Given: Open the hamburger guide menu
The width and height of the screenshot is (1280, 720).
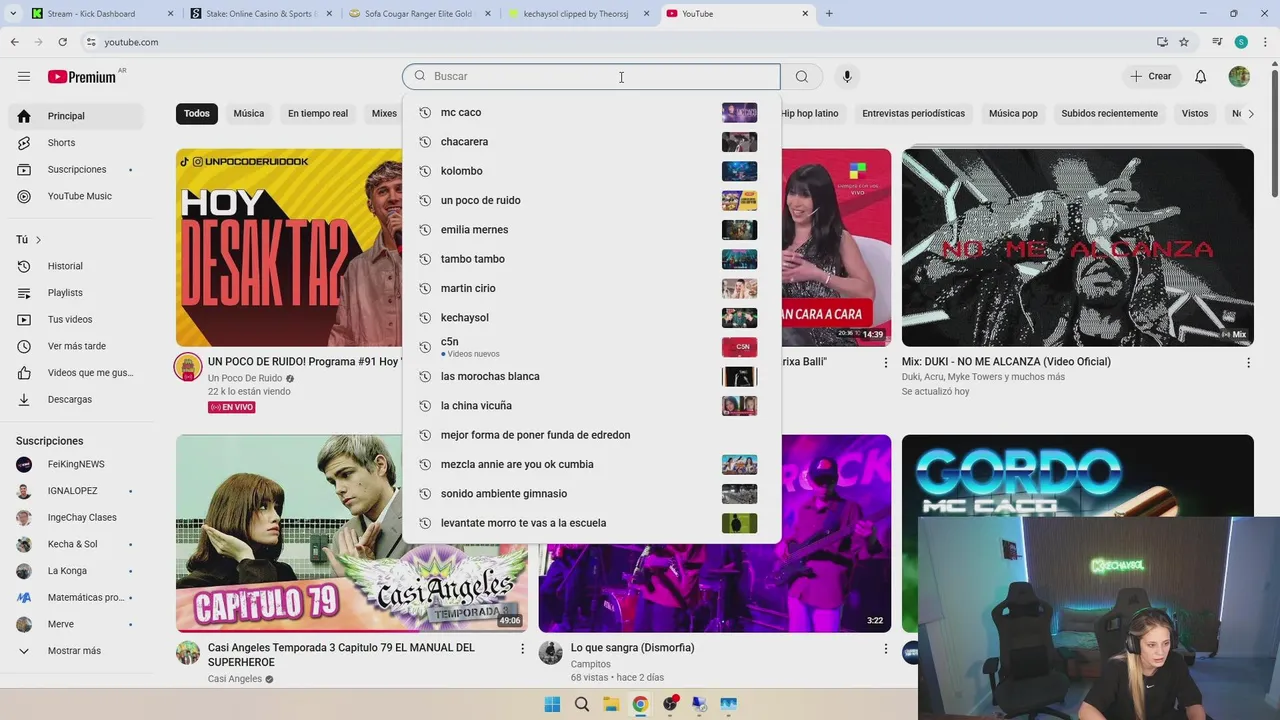Looking at the screenshot, I should coord(24,76).
